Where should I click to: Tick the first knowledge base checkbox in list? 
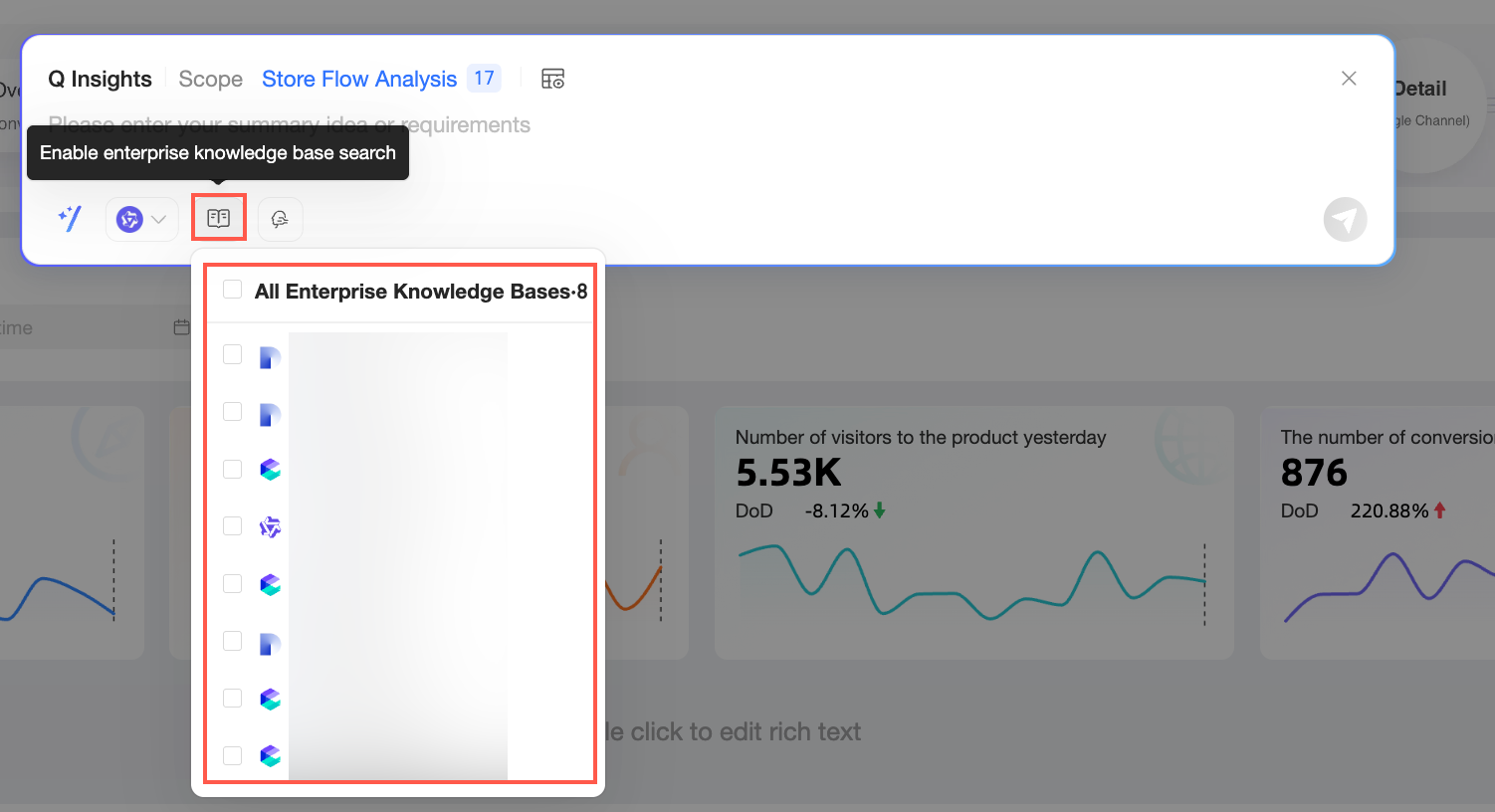232,354
